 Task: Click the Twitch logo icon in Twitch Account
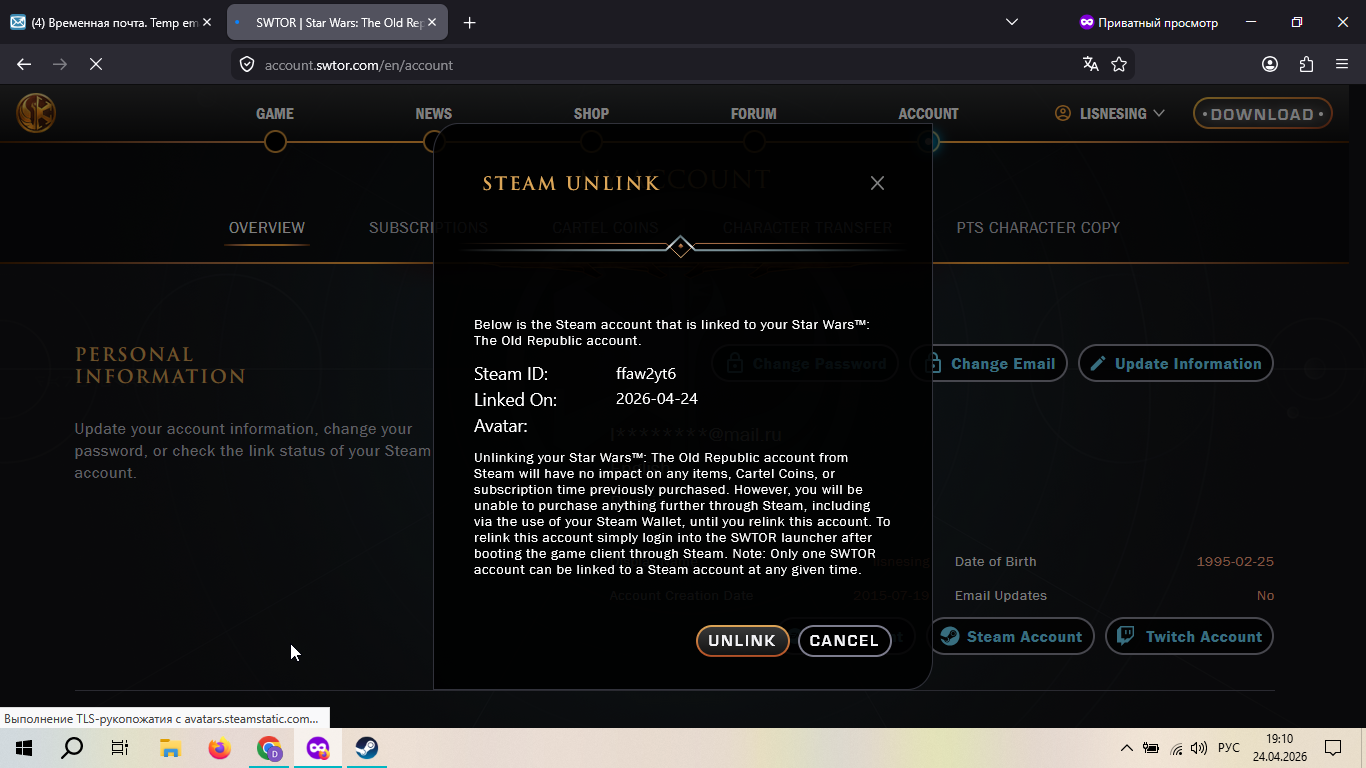[1126, 637]
